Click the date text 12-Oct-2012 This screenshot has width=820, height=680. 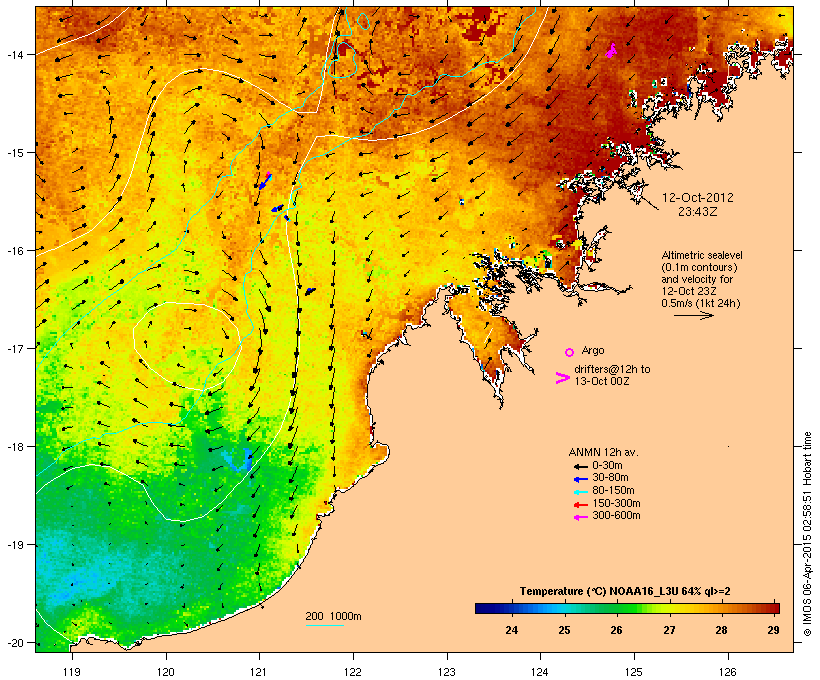[698, 198]
